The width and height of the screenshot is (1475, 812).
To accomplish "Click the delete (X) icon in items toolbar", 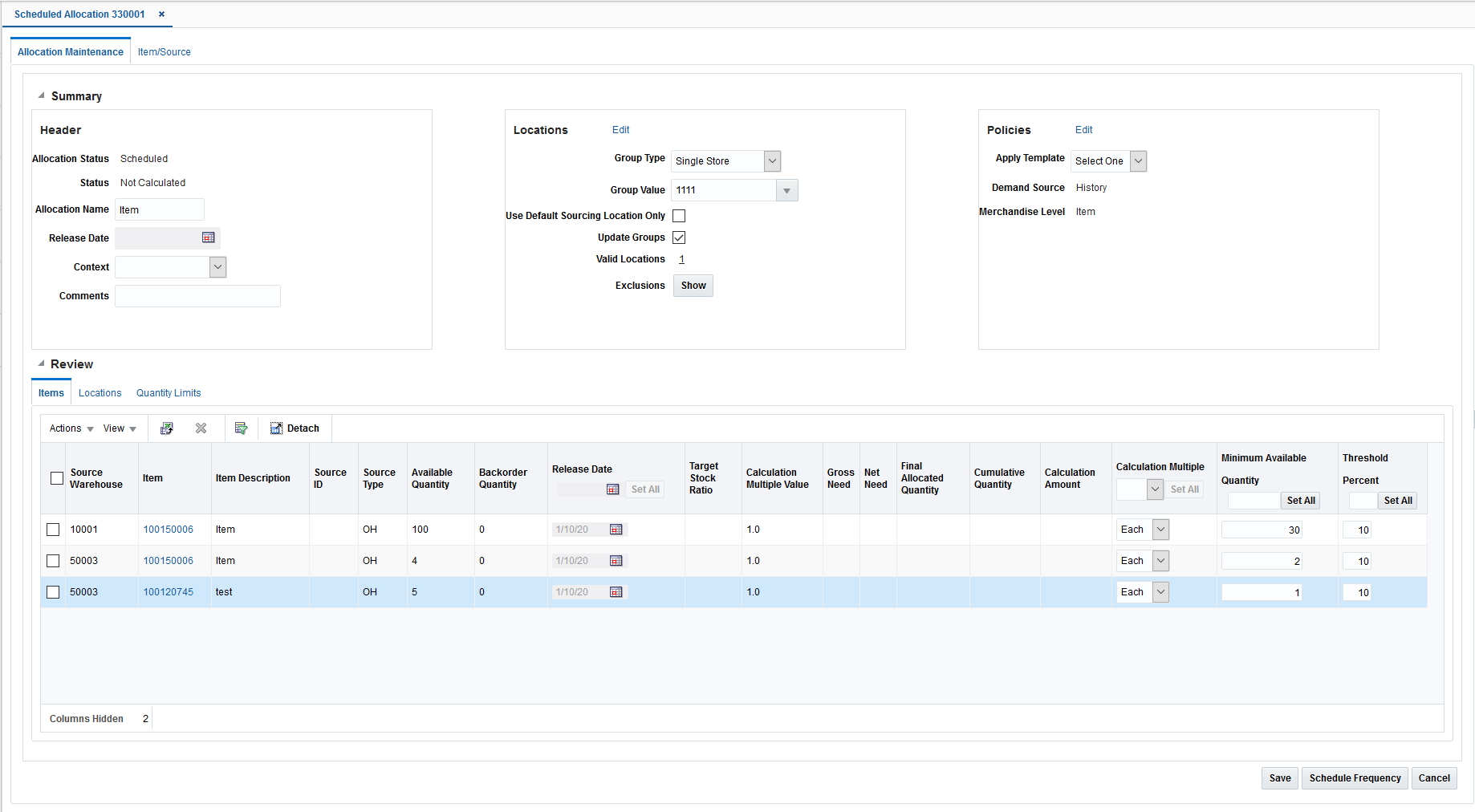I will 201,428.
